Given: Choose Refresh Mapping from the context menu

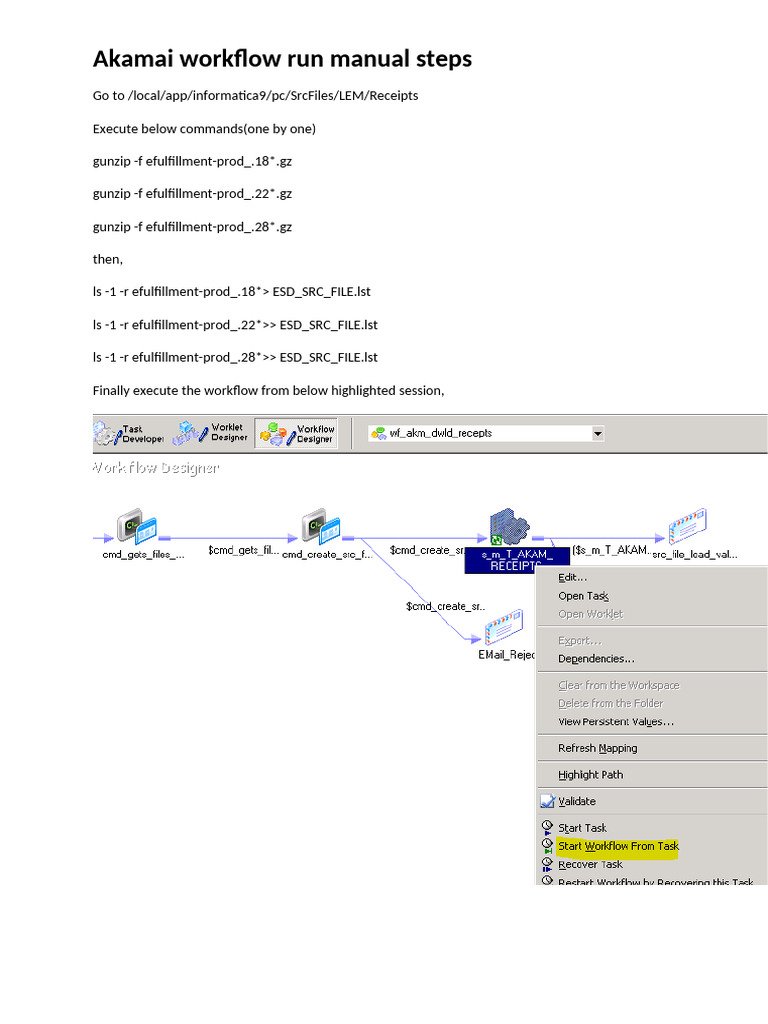Looking at the screenshot, I should [598, 748].
